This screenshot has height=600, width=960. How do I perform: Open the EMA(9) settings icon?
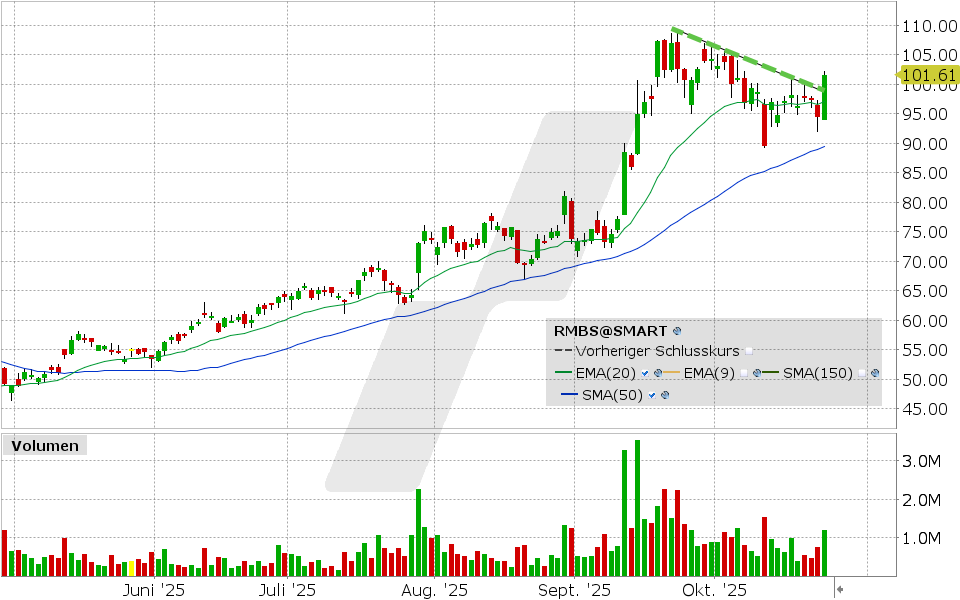coord(759,373)
